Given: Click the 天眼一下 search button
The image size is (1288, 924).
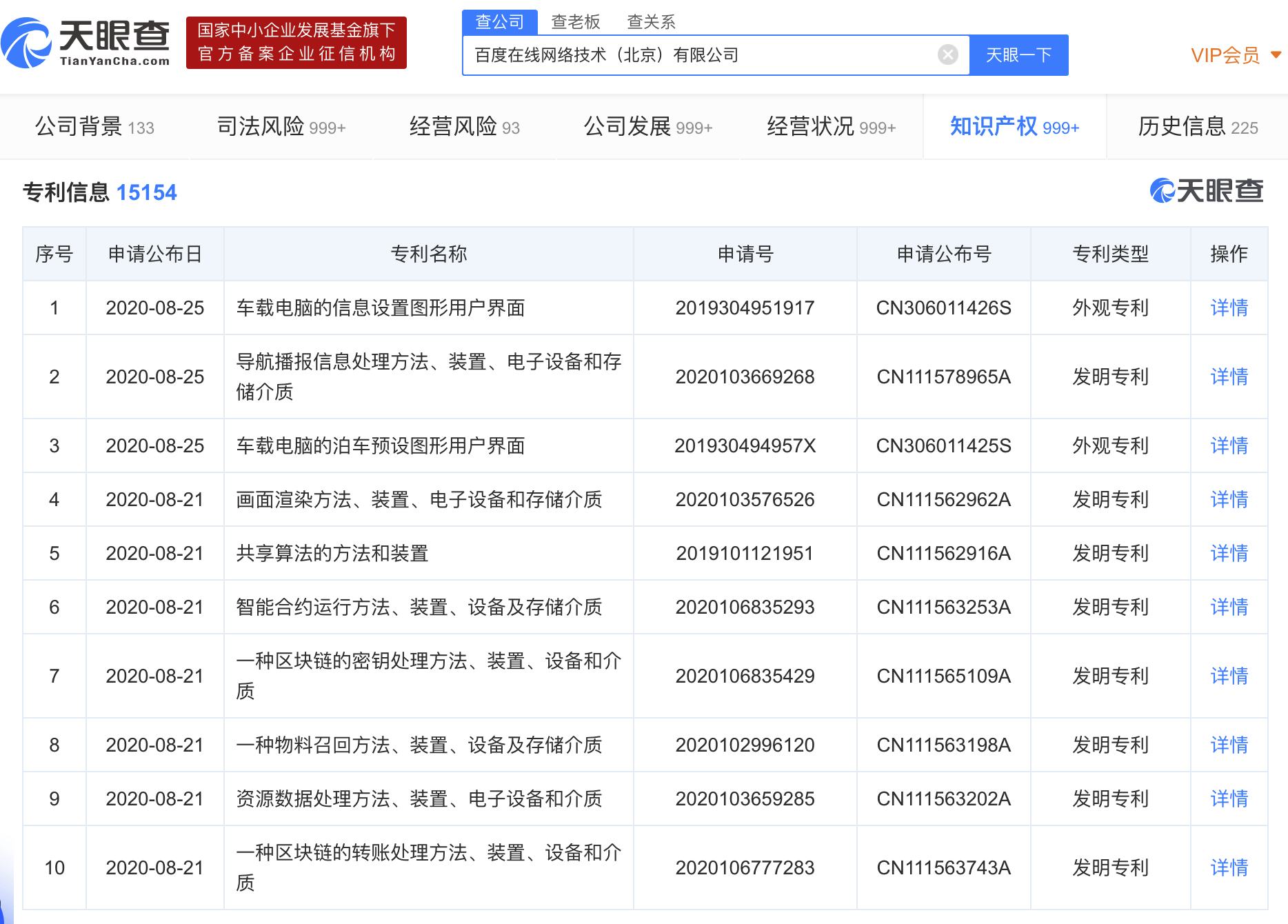Looking at the screenshot, I should pyautogui.click(x=1018, y=55).
